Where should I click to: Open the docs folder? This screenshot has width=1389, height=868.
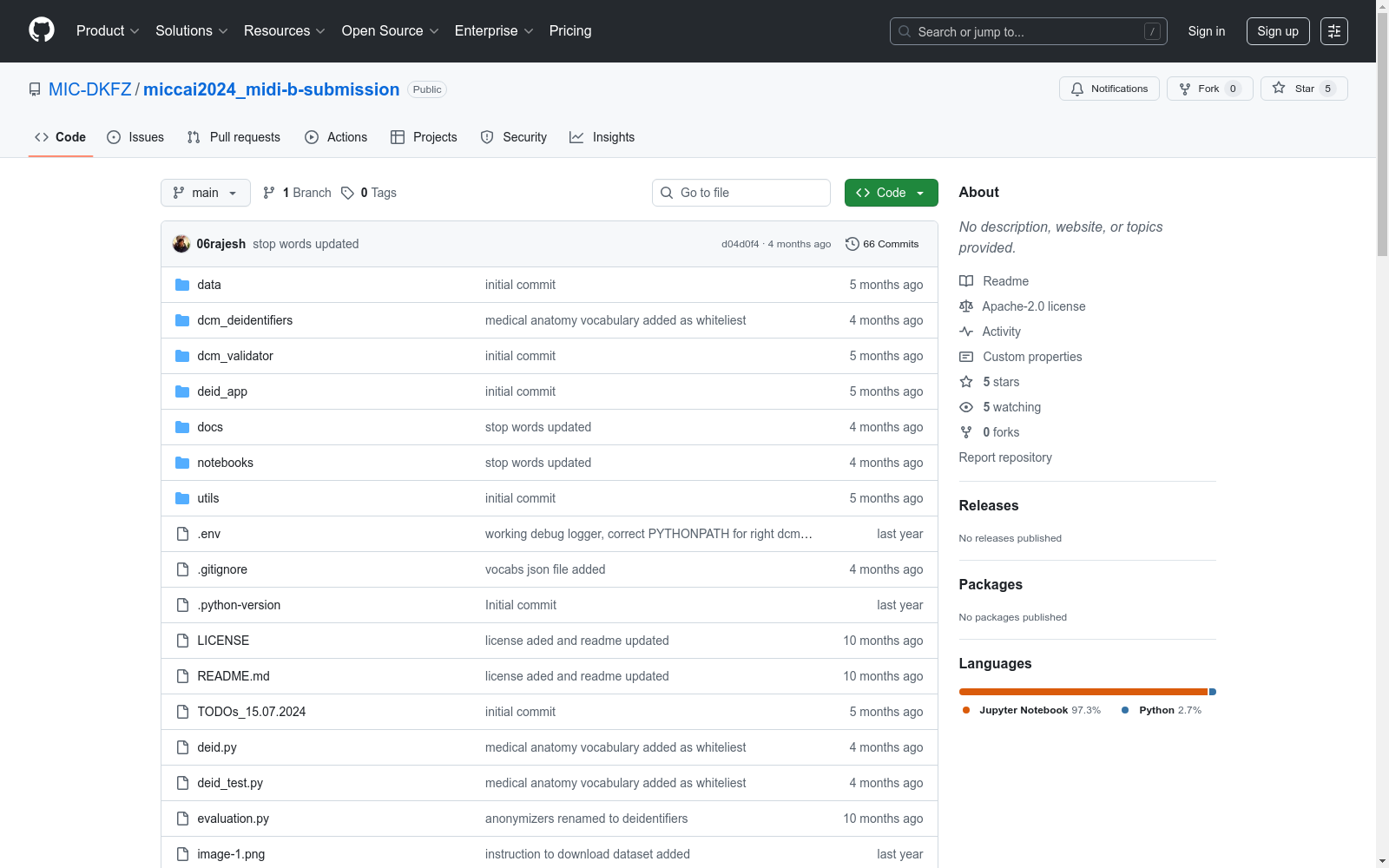pyautogui.click(x=210, y=427)
